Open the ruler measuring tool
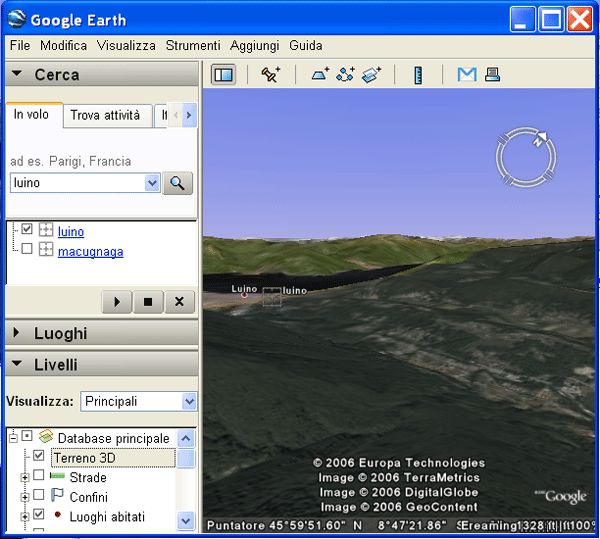Image resolution: width=600 pixels, height=539 pixels. coord(418,75)
